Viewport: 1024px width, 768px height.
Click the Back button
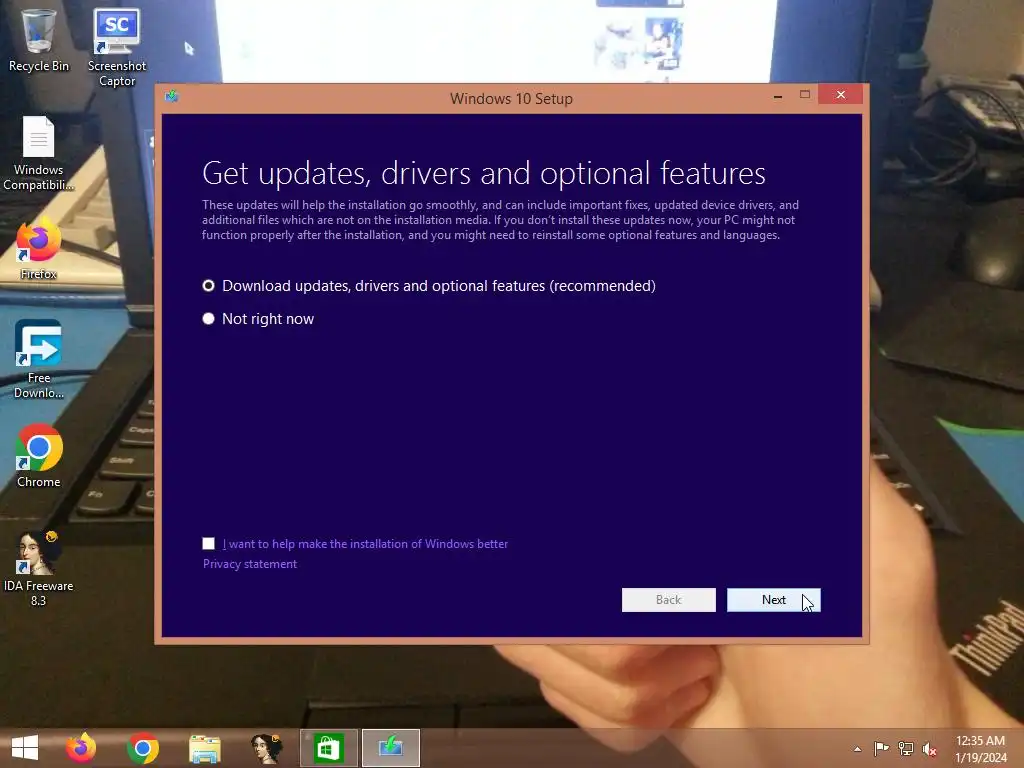point(668,600)
